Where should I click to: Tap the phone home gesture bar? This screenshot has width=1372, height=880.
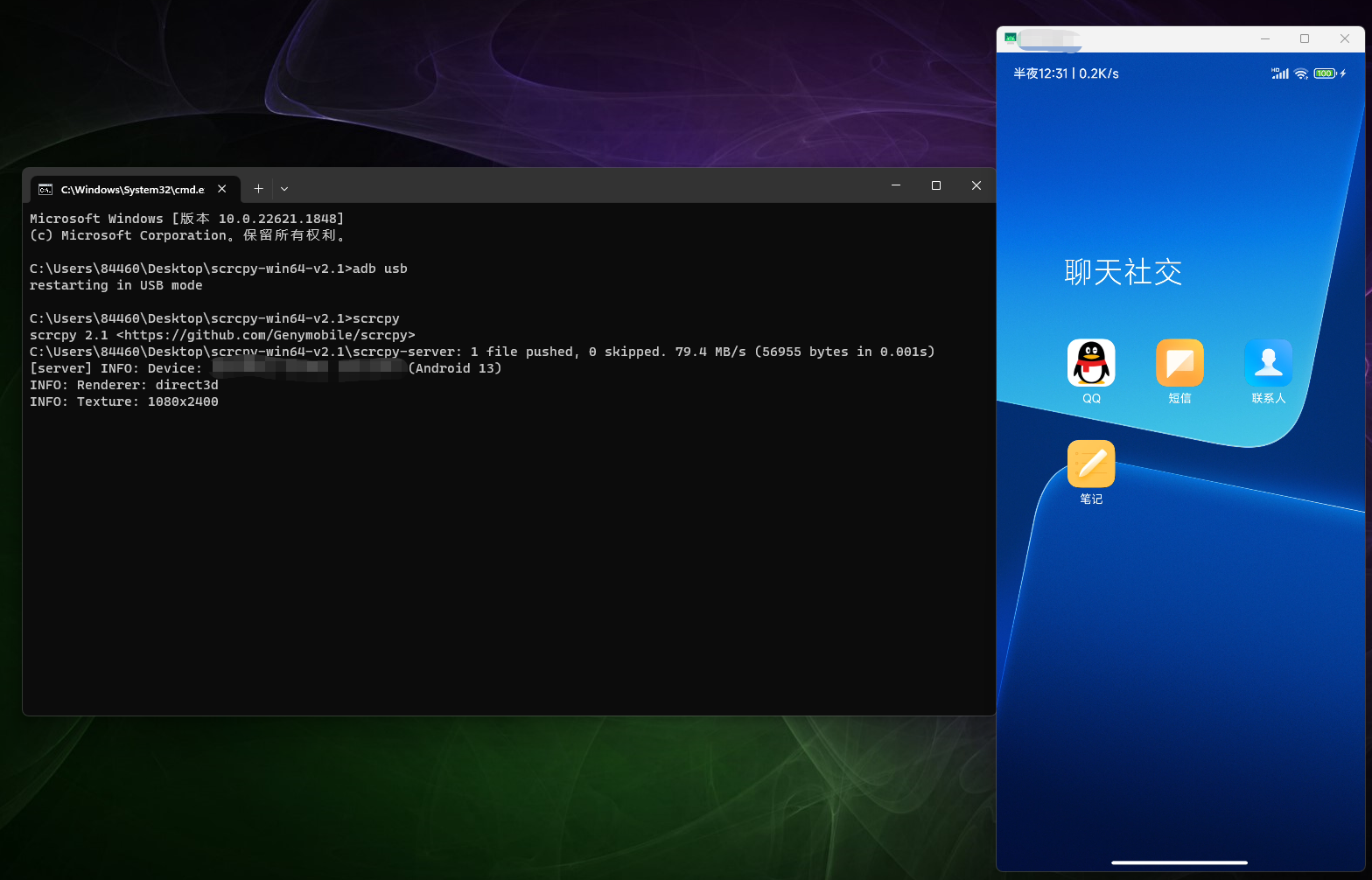point(1179,863)
